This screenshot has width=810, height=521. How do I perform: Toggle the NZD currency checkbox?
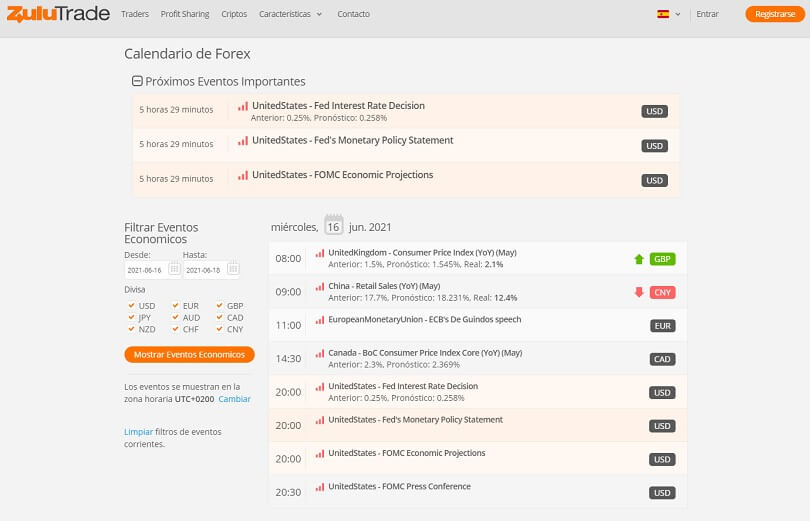[x=131, y=328]
